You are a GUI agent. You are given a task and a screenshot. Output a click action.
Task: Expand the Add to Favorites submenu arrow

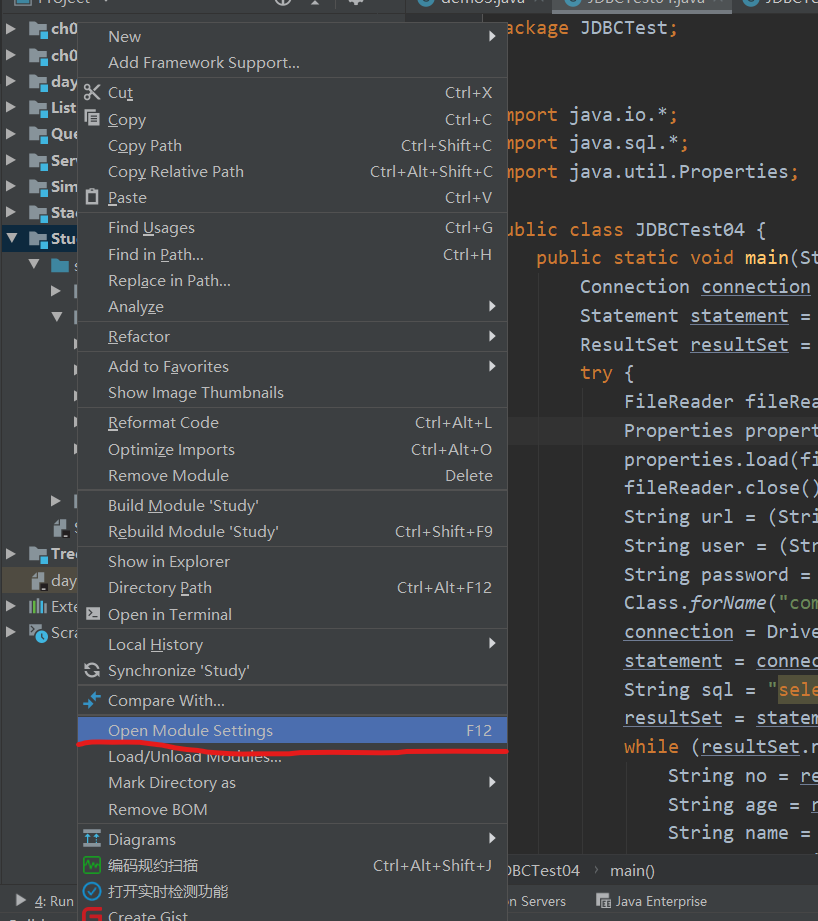coord(492,366)
